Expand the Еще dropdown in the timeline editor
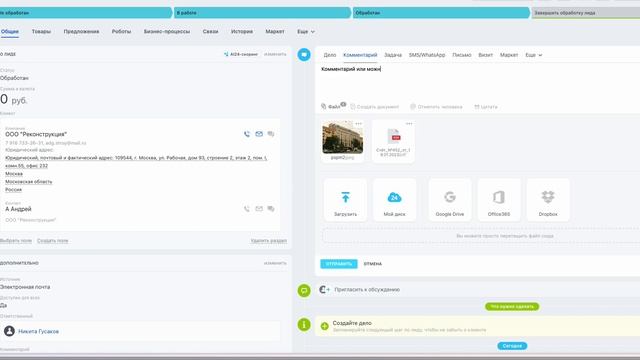 pos(533,55)
